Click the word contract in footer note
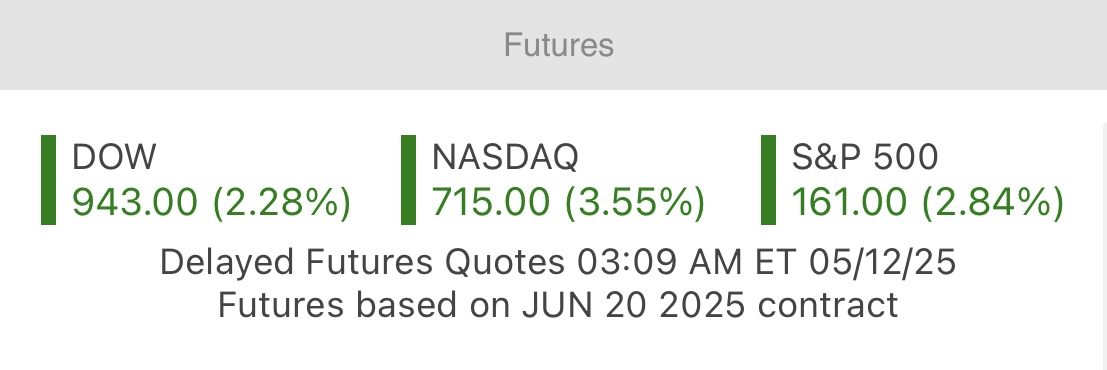Screen dimensions: 1107x370 [828, 306]
